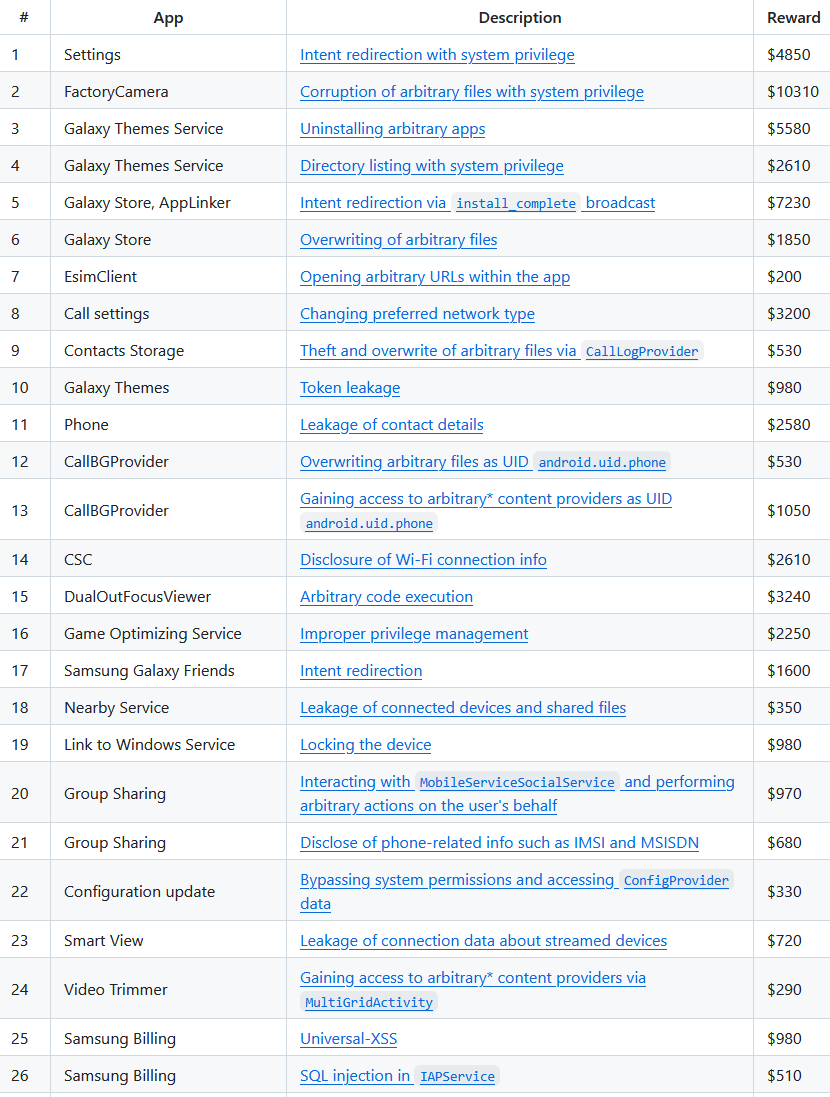Screen dimensions: 830x1097
Task: Click the 'DualOutFocusViewer' app cell
Action: point(169,597)
